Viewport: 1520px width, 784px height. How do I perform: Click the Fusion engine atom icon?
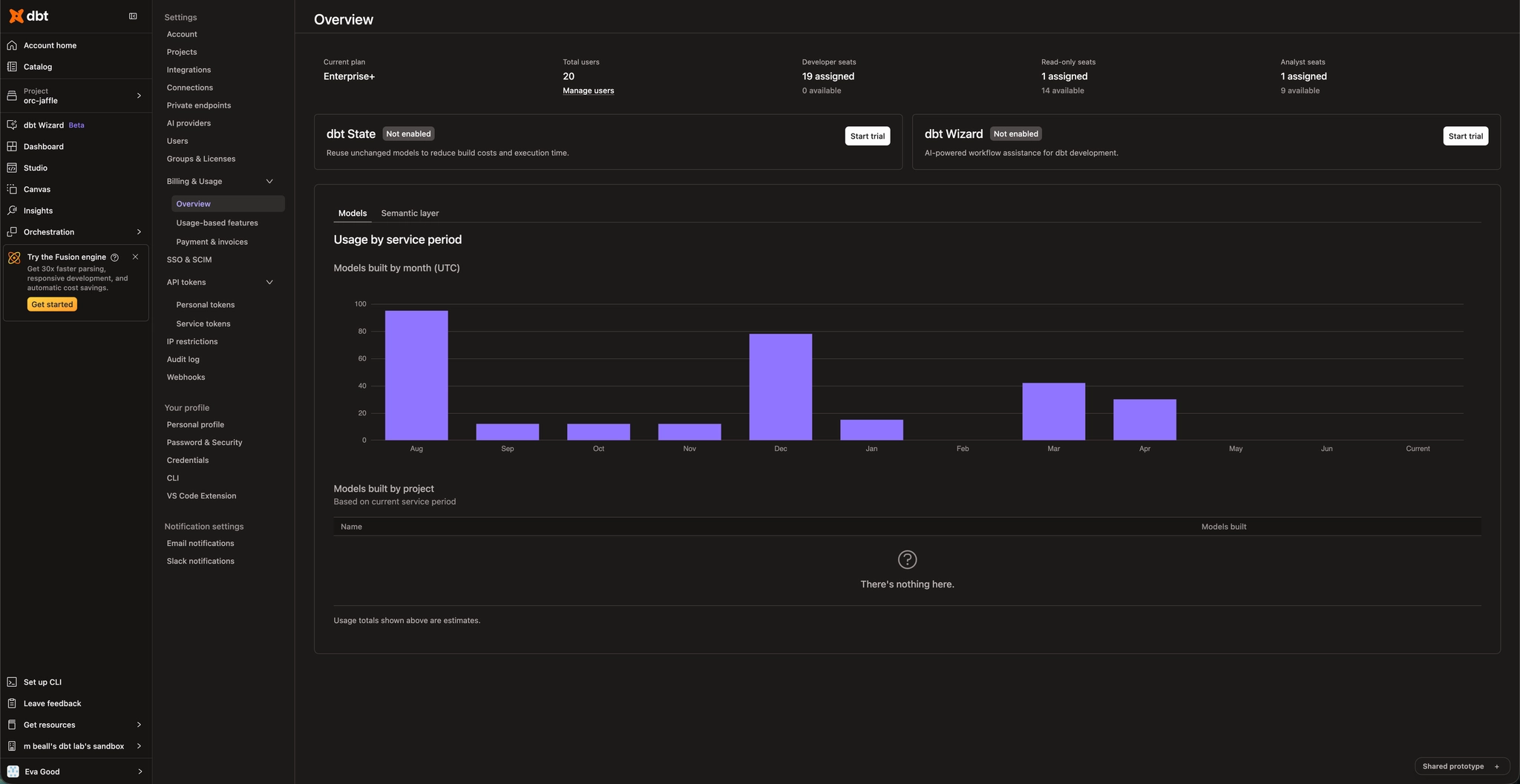tap(14, 258)
